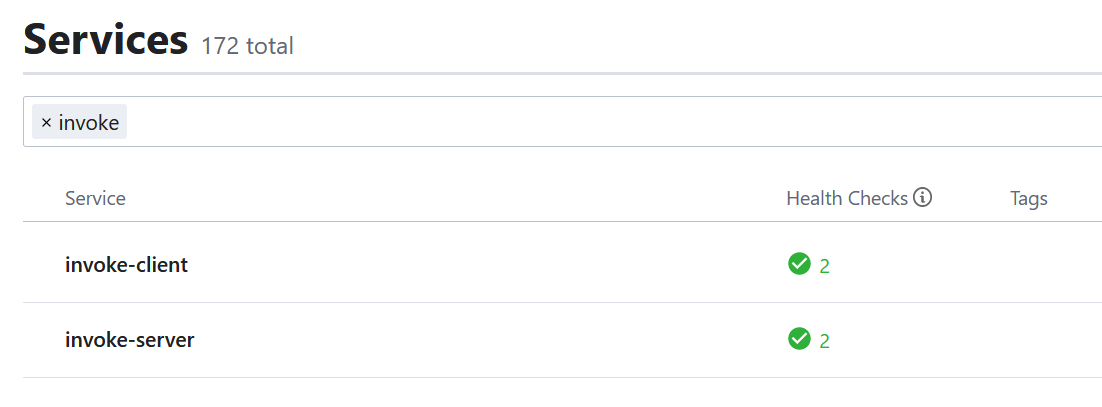Click the number 172 in the services count
Image resolution: width=1102 pixels, height=407 pixels.
[x=219, y=46]
